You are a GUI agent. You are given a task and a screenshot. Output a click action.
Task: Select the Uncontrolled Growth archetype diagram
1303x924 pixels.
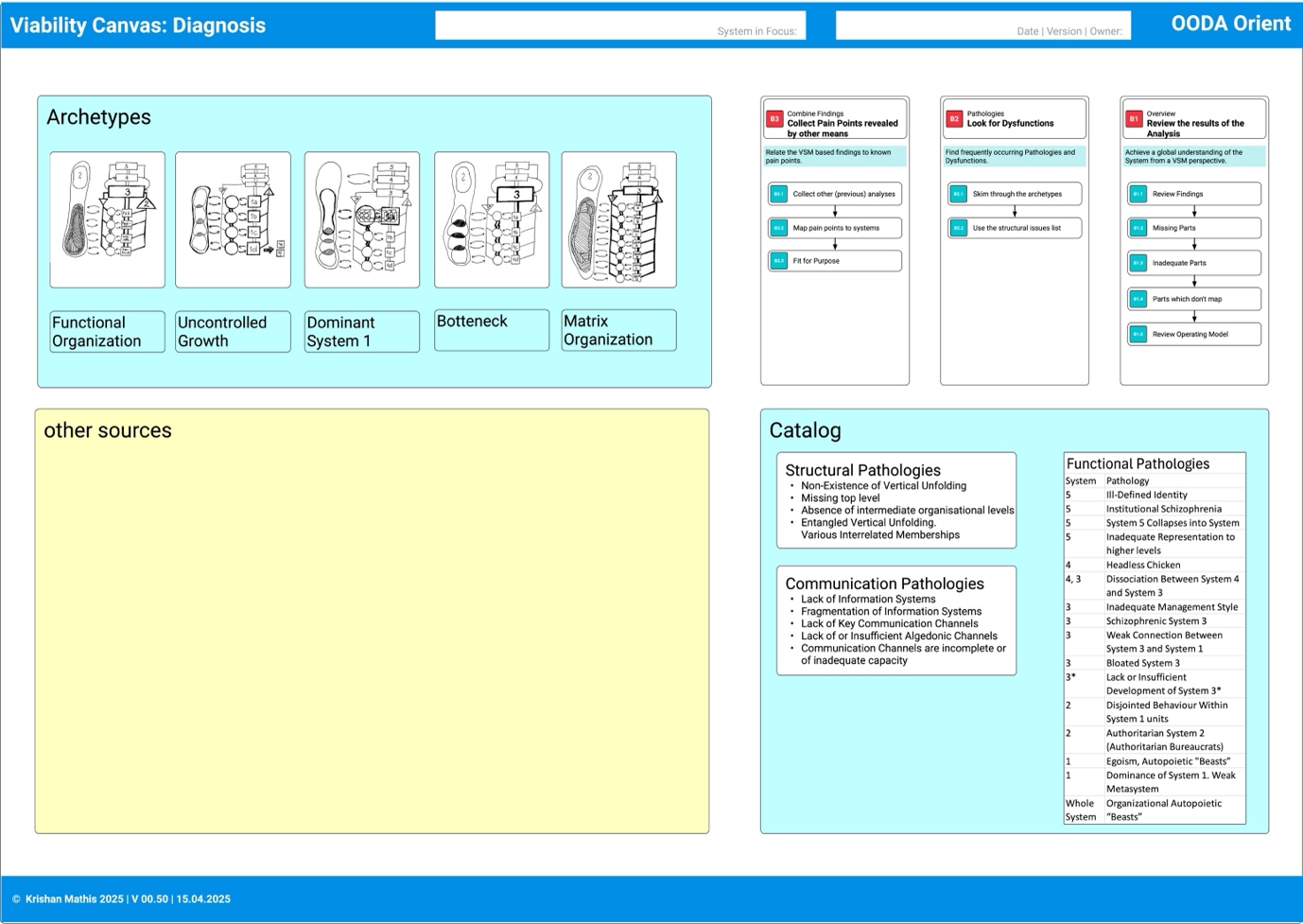click(233, 219)
